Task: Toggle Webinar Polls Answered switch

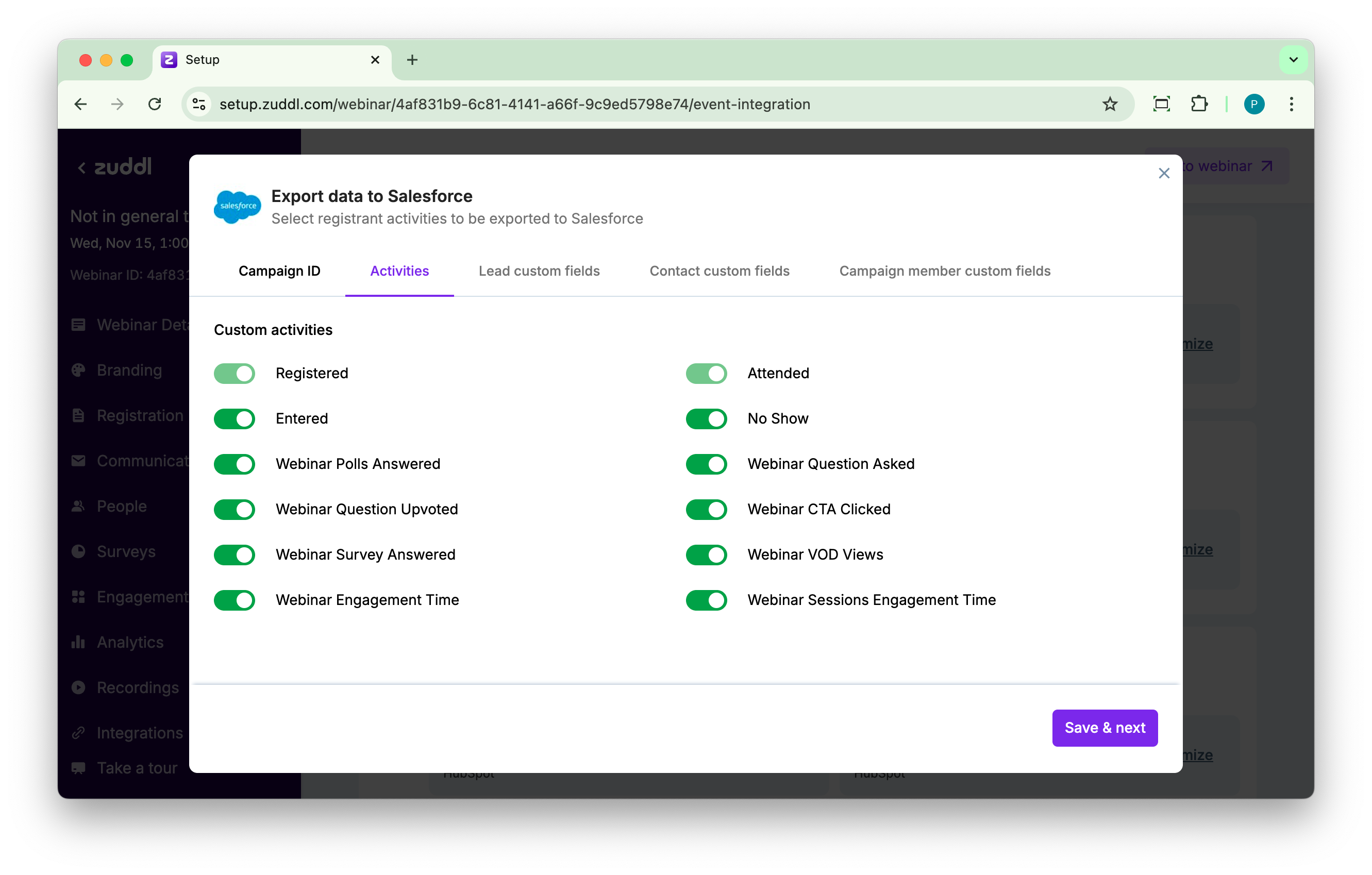Action: pos(234,464)
